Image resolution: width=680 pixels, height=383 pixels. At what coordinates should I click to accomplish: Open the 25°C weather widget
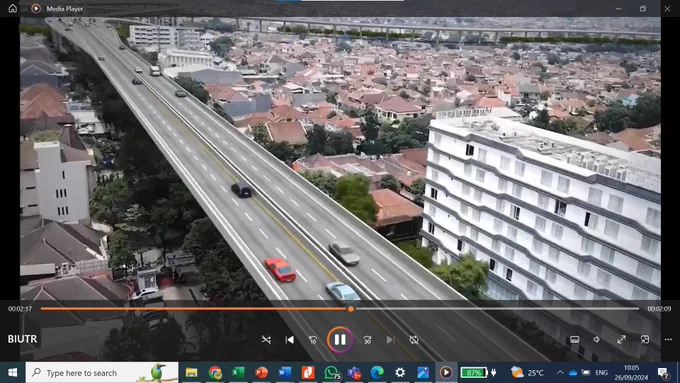(526, 373)
